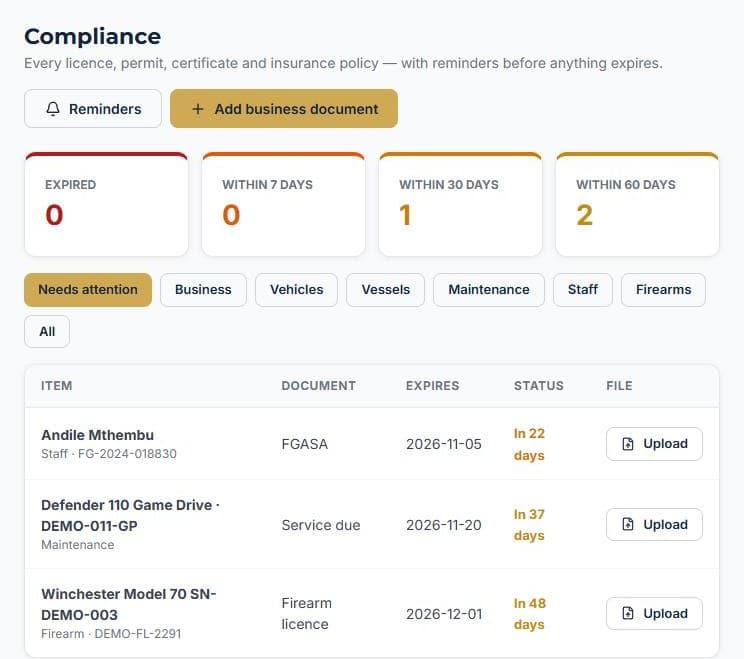The height and width of the screenshot is (659, 744).
Task: Click the Service due document cell
Action: click(321, 525)
